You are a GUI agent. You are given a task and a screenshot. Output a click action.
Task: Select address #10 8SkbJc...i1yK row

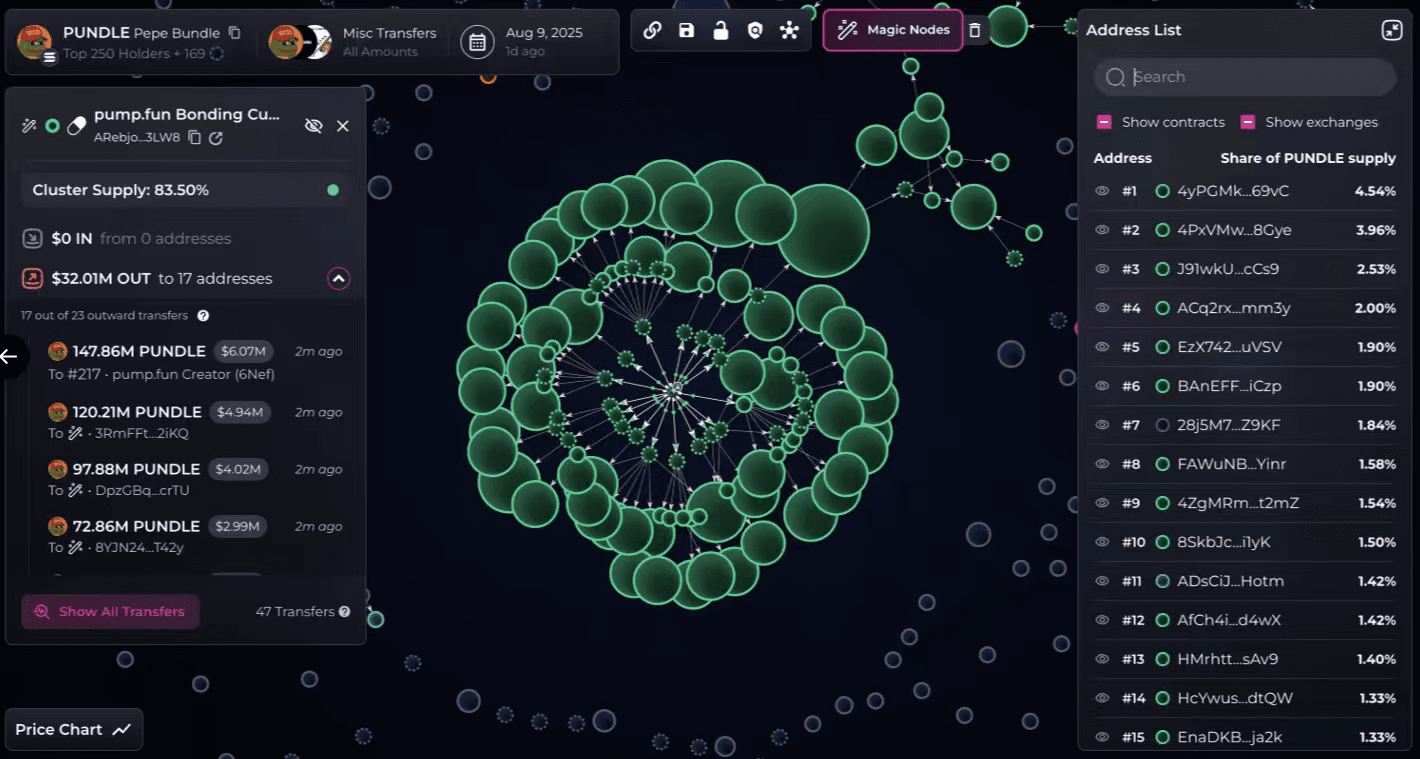(1244, 542)
